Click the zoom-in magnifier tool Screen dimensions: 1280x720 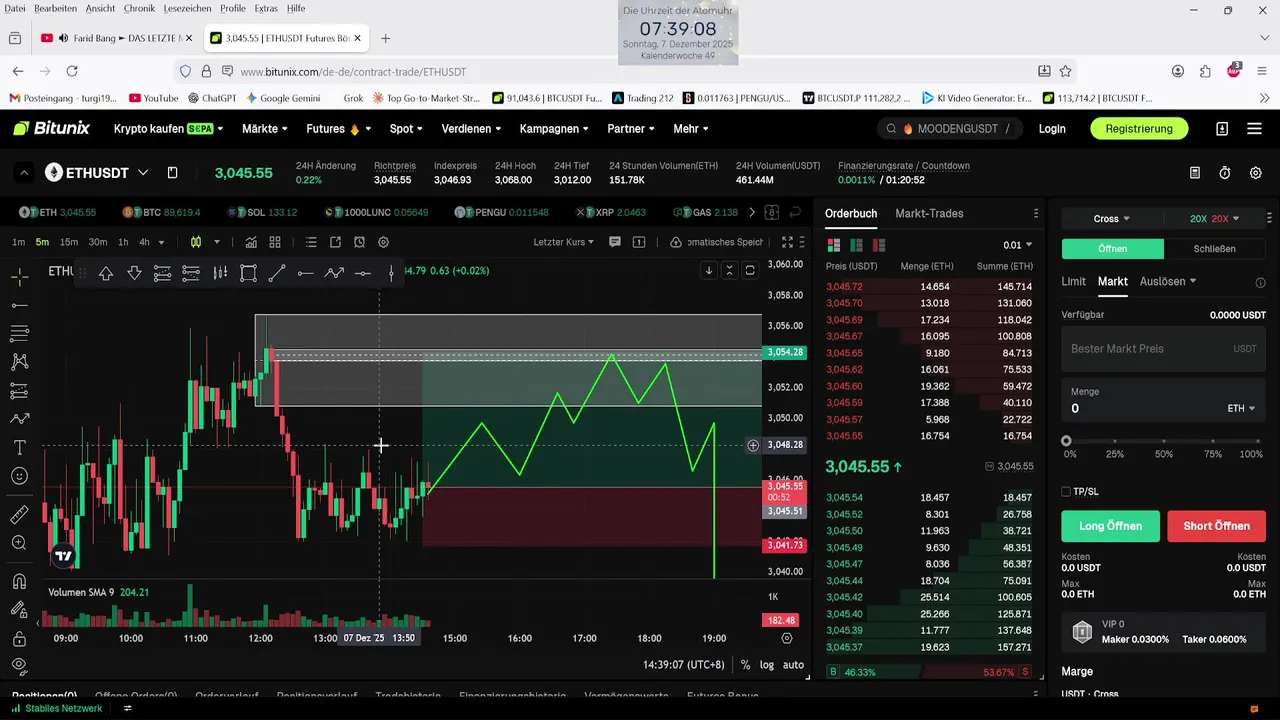[x=19, y=543]
